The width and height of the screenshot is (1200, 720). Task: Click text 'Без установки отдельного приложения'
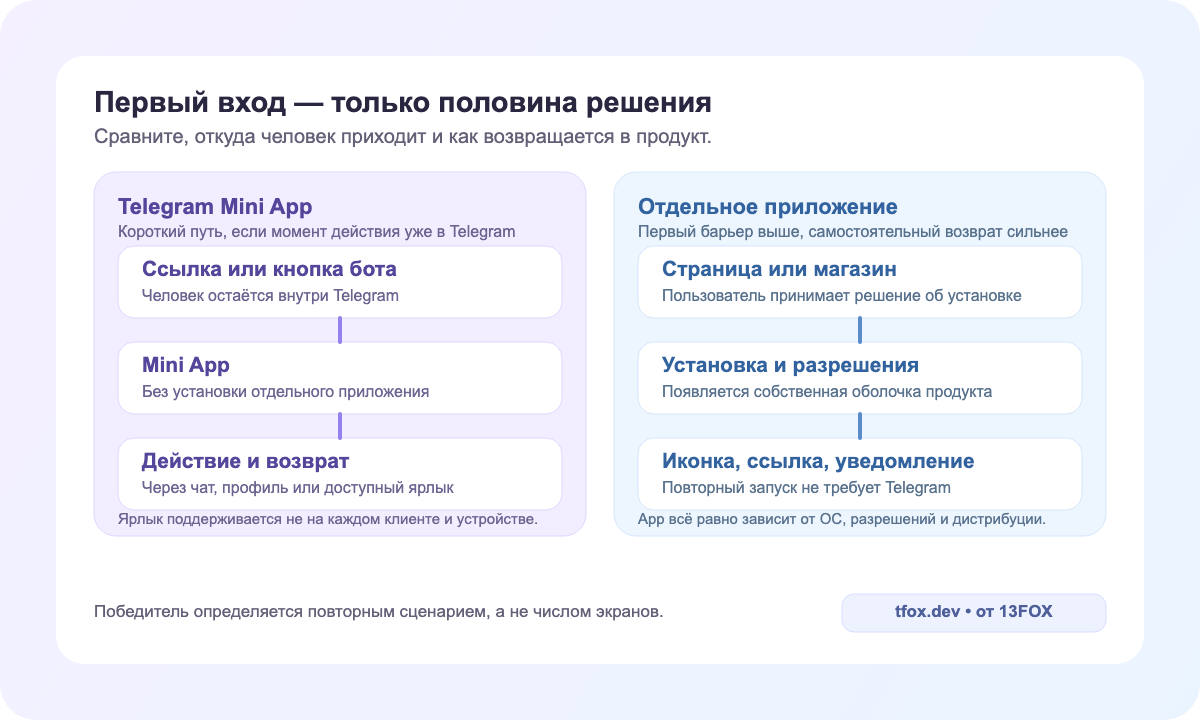point(286,392)
